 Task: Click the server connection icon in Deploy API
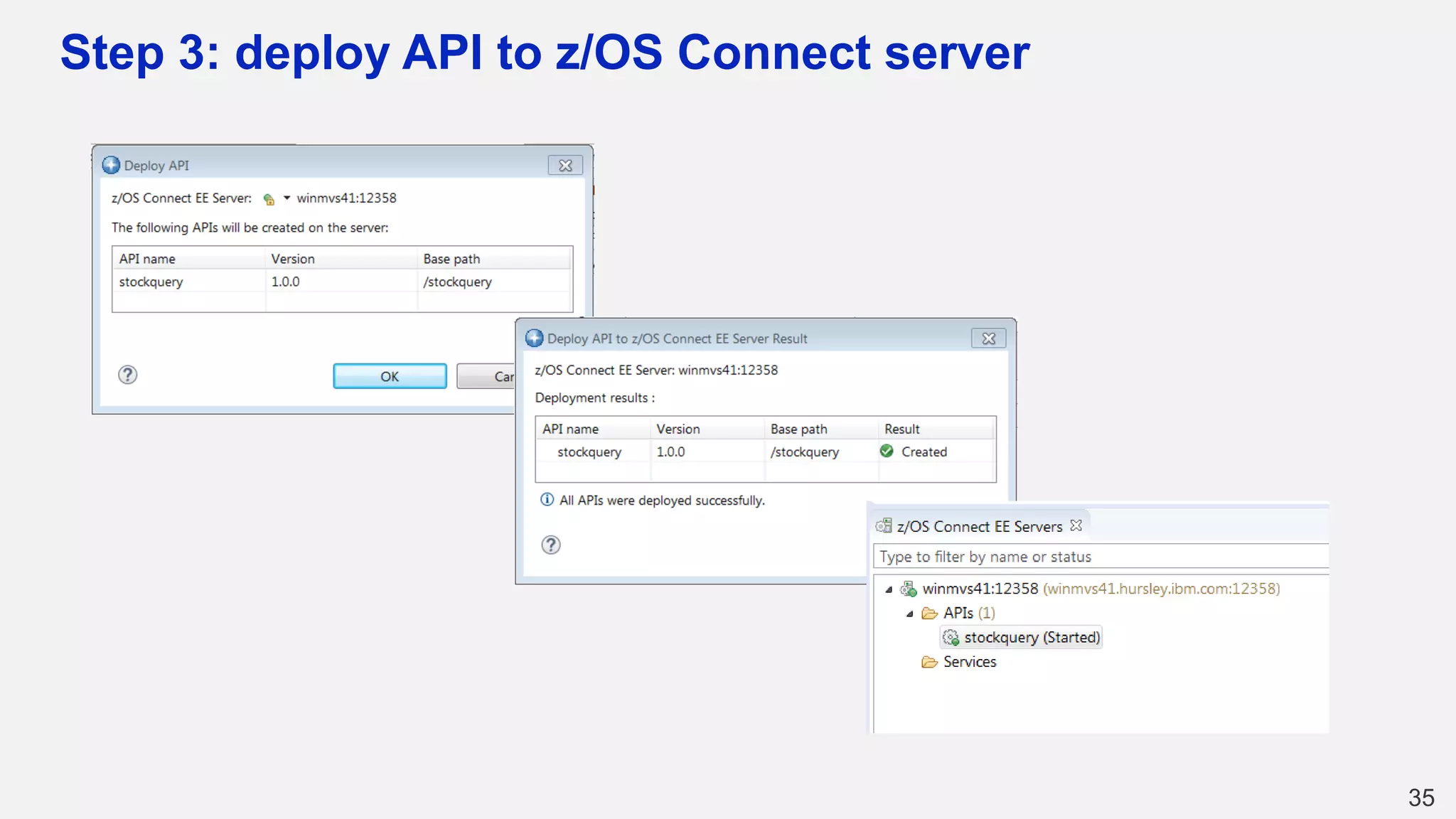click(x=269, y=199)
